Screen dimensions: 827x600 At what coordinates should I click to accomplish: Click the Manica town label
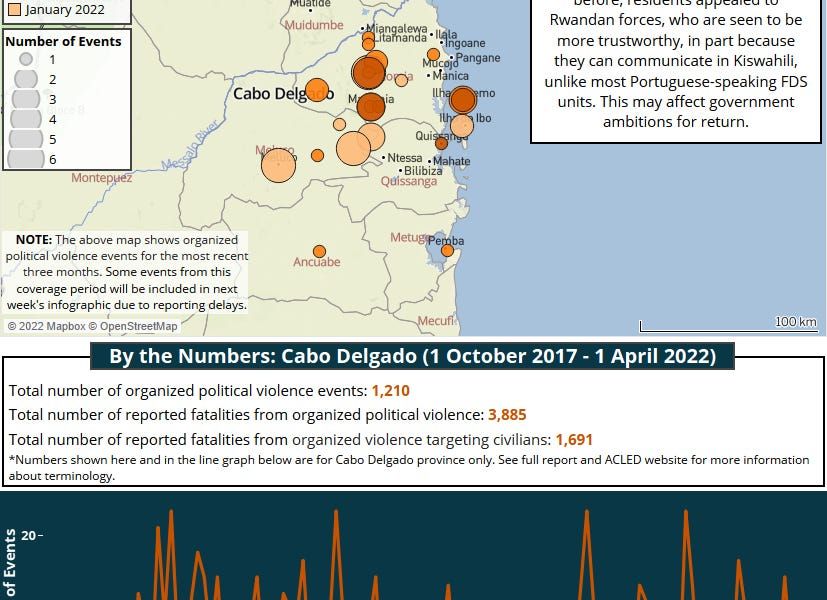tap(450, 76)
